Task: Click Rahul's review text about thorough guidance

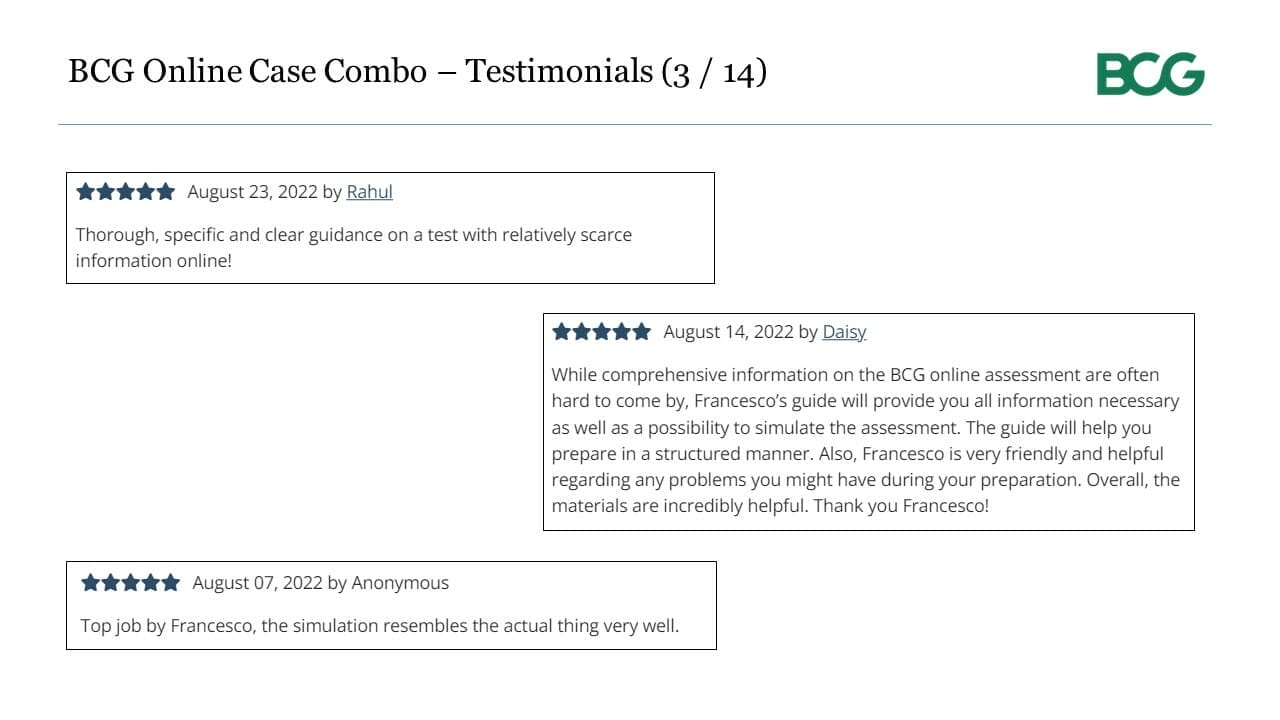Action: coord(354,248)
